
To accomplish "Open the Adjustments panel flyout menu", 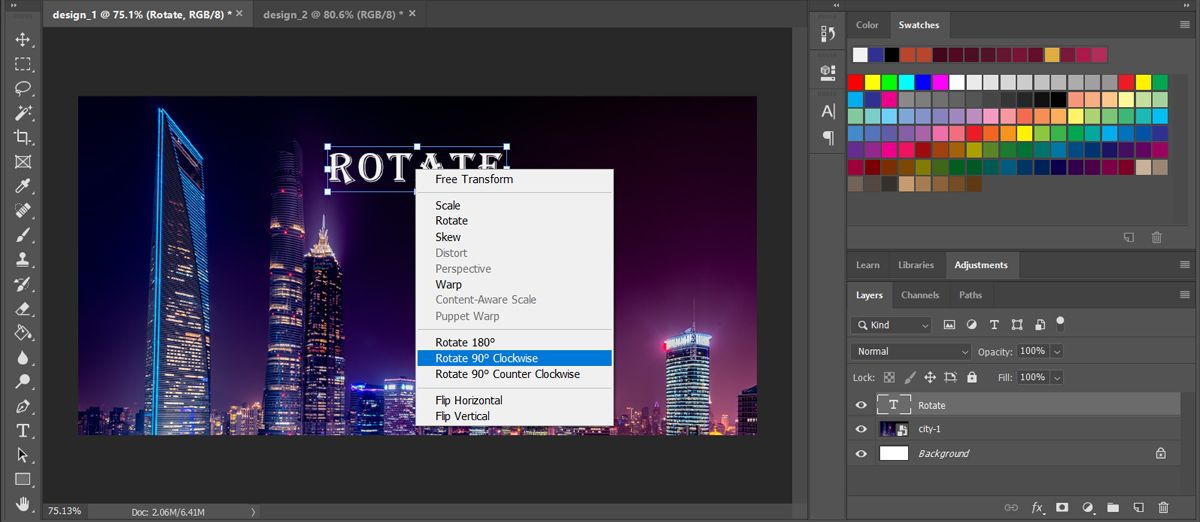I will click(1184, 265).
